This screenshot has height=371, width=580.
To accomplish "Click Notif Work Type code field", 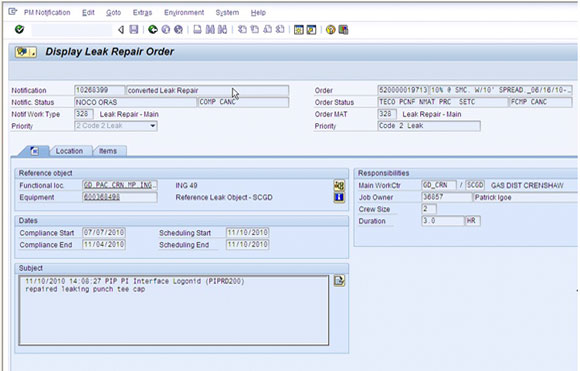I will (84, 114).
